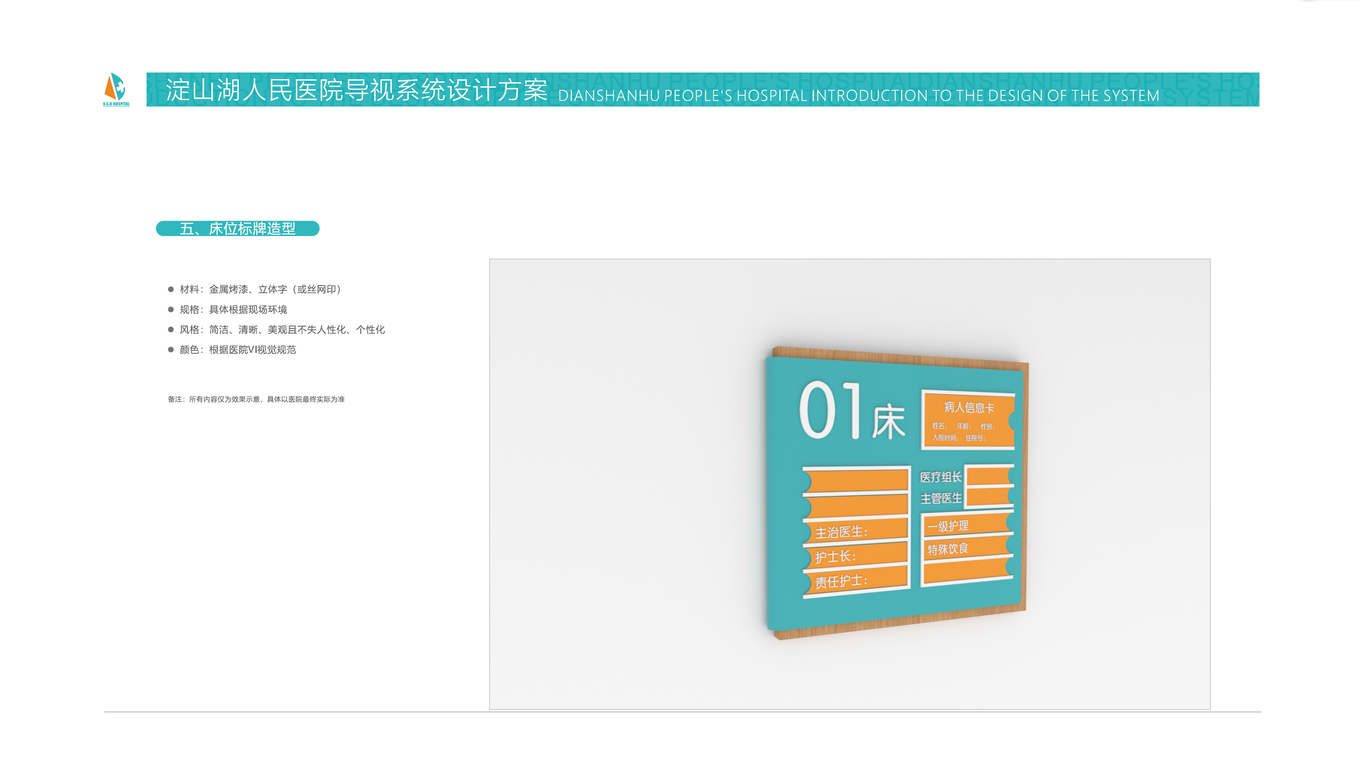Click the 主管医生 label on the sign
Viewport: 1366px width, 766px height.
(x=940, y=498)
